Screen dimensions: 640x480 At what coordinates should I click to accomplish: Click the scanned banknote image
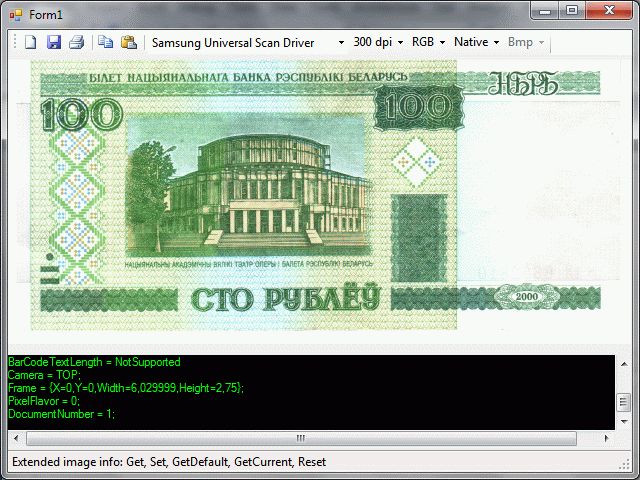tap(316, 195)
